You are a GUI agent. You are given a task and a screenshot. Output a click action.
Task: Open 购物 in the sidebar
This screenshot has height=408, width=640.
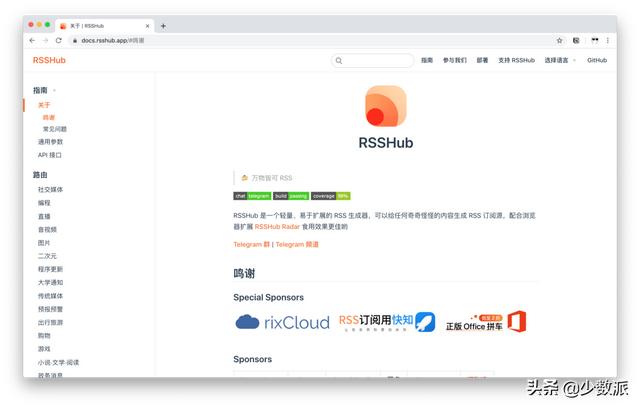[44, 335]
